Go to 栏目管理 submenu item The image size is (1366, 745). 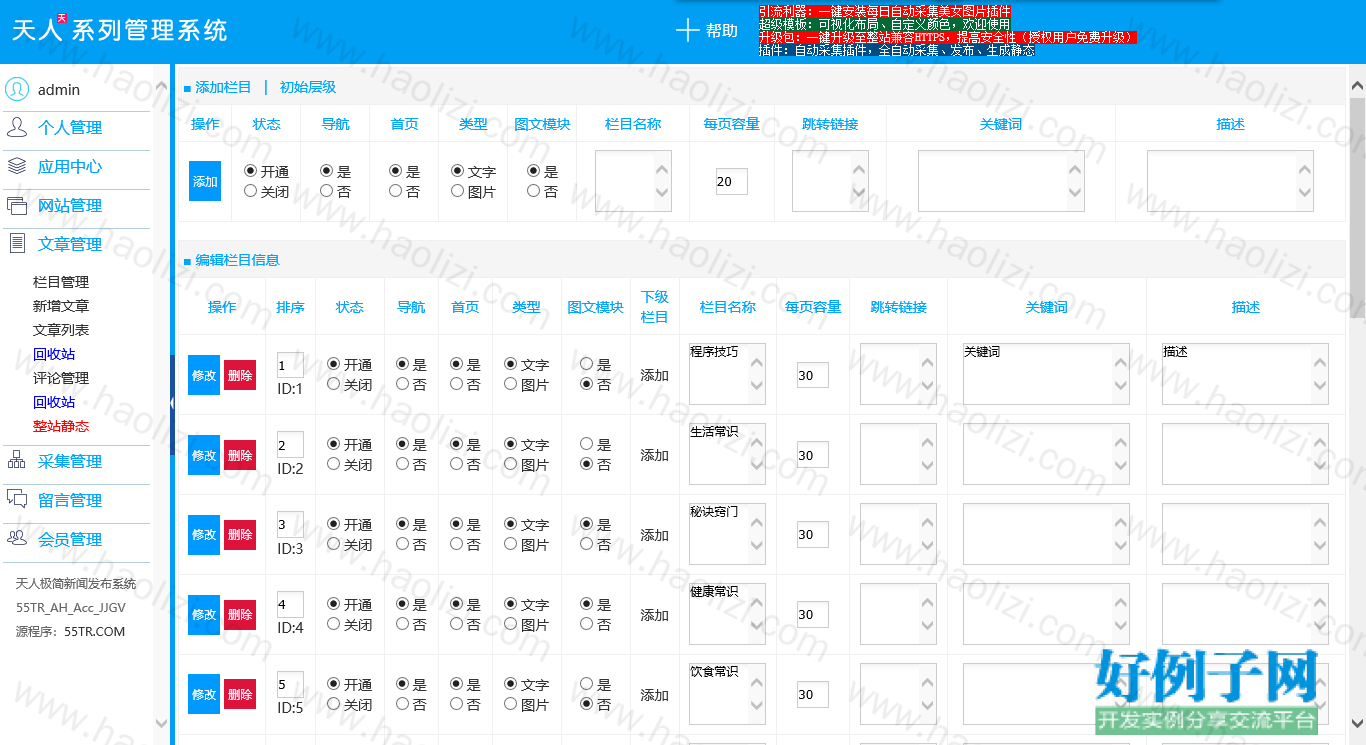coord(61,282)
